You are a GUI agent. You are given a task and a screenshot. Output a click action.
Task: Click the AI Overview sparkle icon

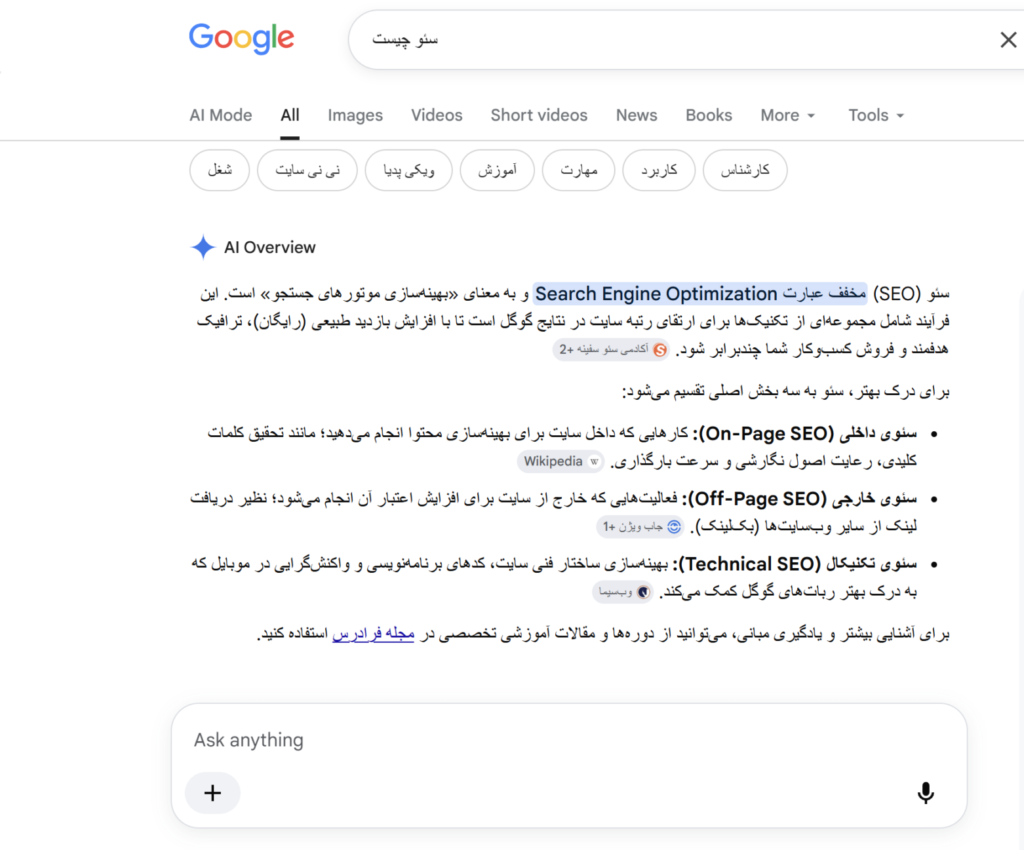point(203,247)
